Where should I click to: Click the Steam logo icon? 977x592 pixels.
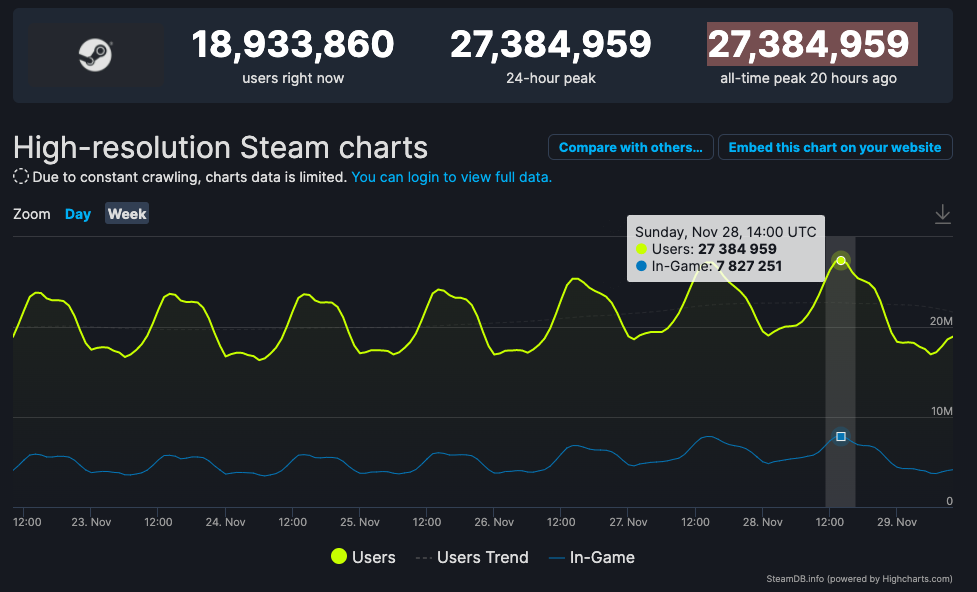pos(95,55)
